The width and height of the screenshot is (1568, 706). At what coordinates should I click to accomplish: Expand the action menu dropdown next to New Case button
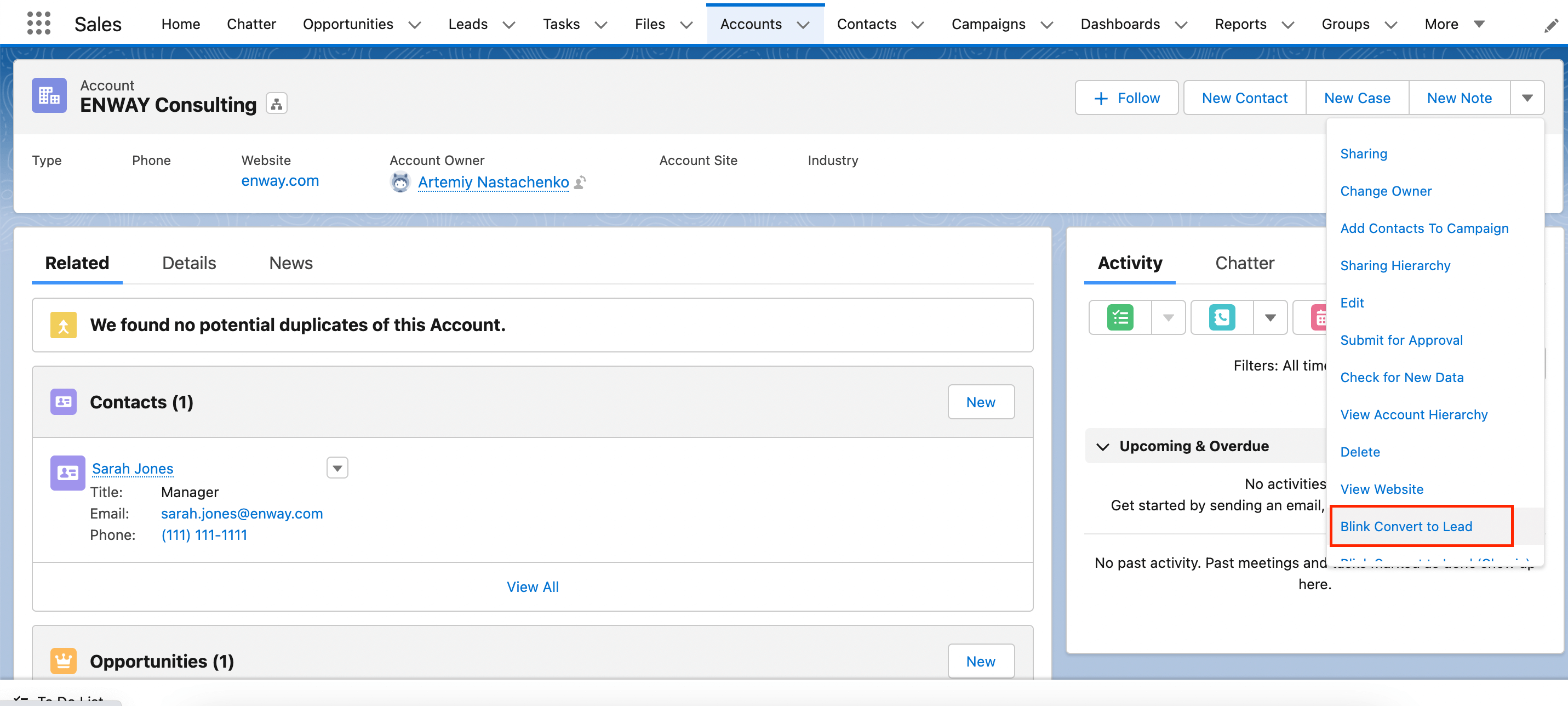point(1528,97)
